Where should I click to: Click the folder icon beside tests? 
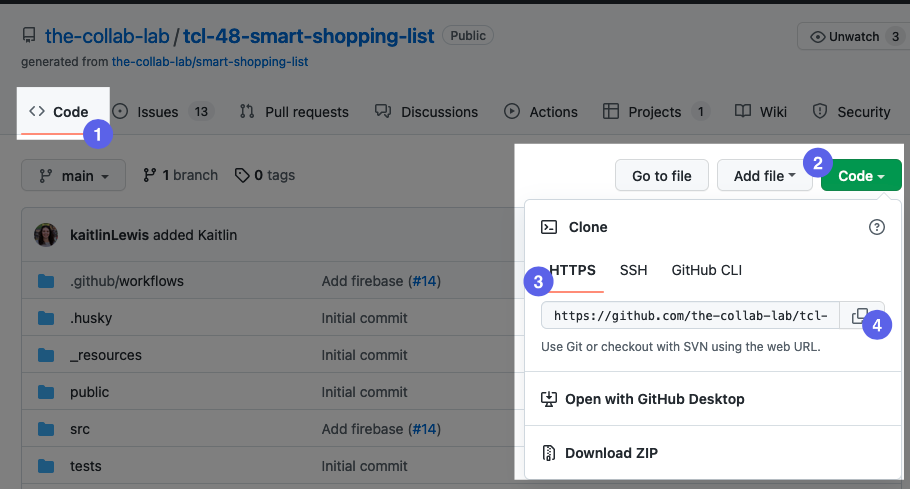(x=46, y=466)
